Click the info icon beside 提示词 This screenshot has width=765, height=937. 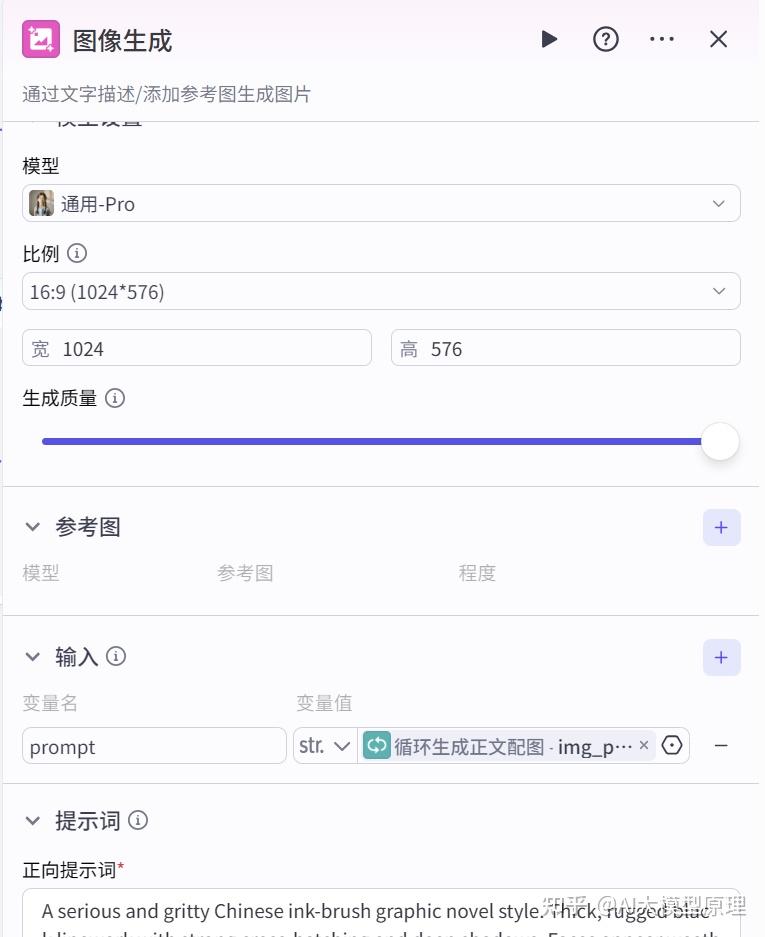(139, 821)
